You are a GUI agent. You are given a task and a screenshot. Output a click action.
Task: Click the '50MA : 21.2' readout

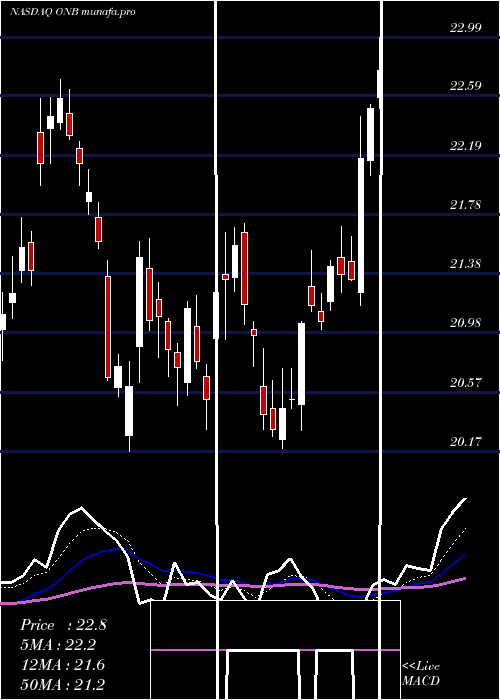click(x=63, y=684)
